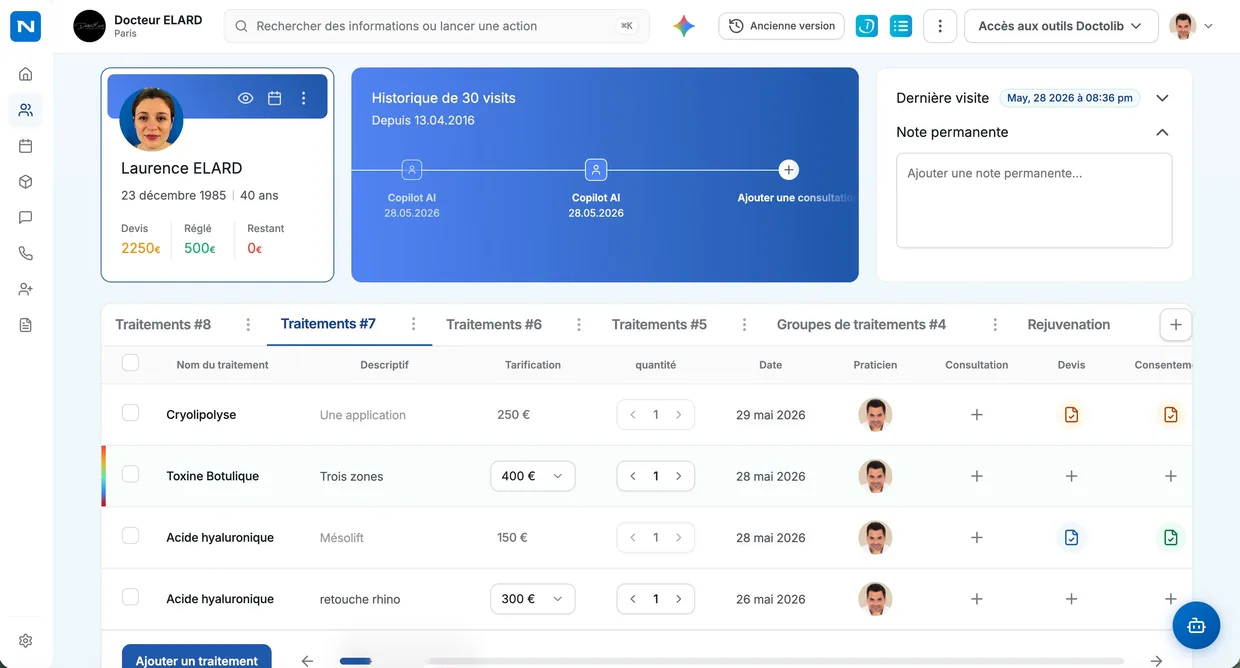The height and width of the screenshot is (668, 1240).
Task: Select middle Copilot AI timeline visit marker
Action: click(596, 170)
